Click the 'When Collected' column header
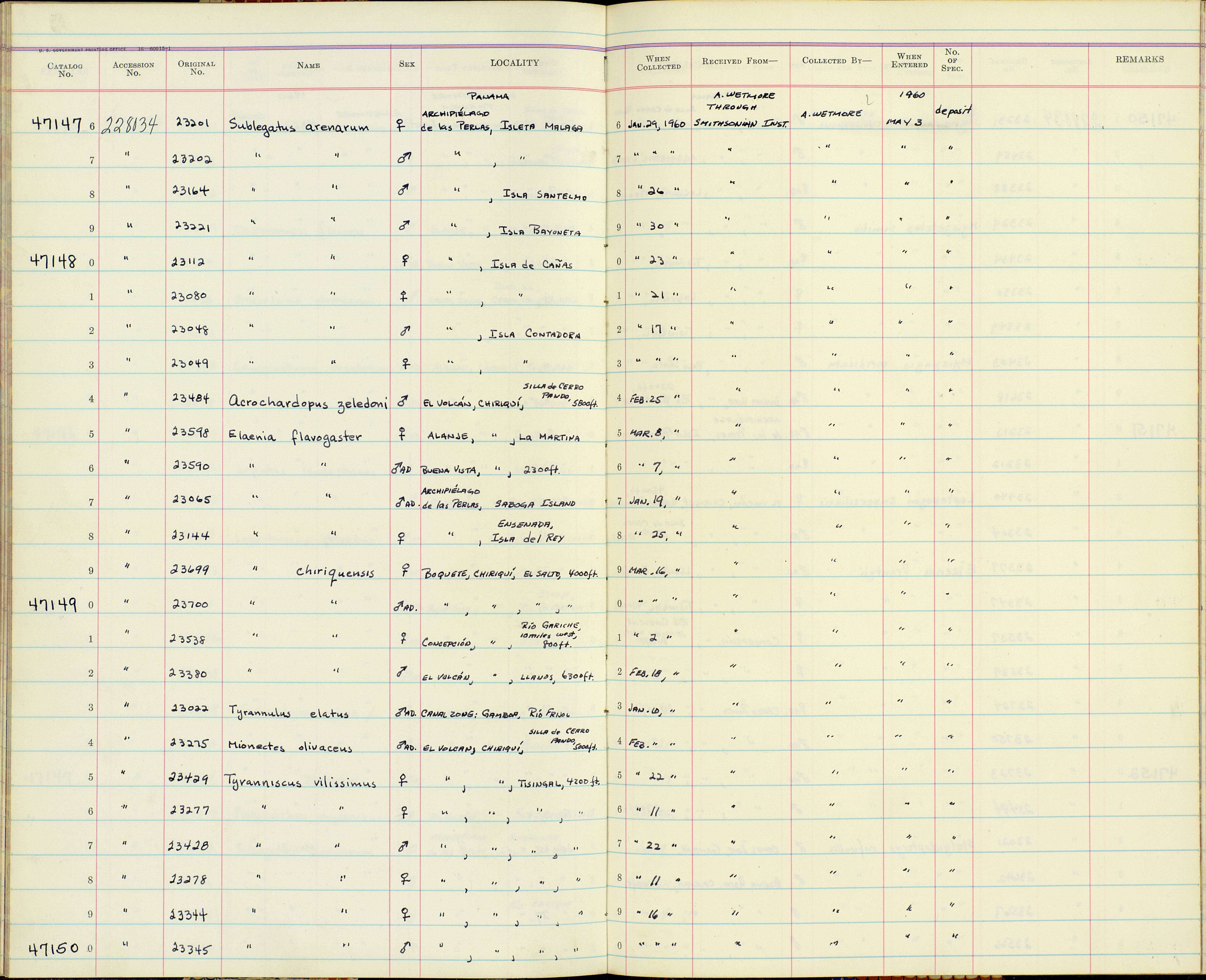 click(659, 63)
